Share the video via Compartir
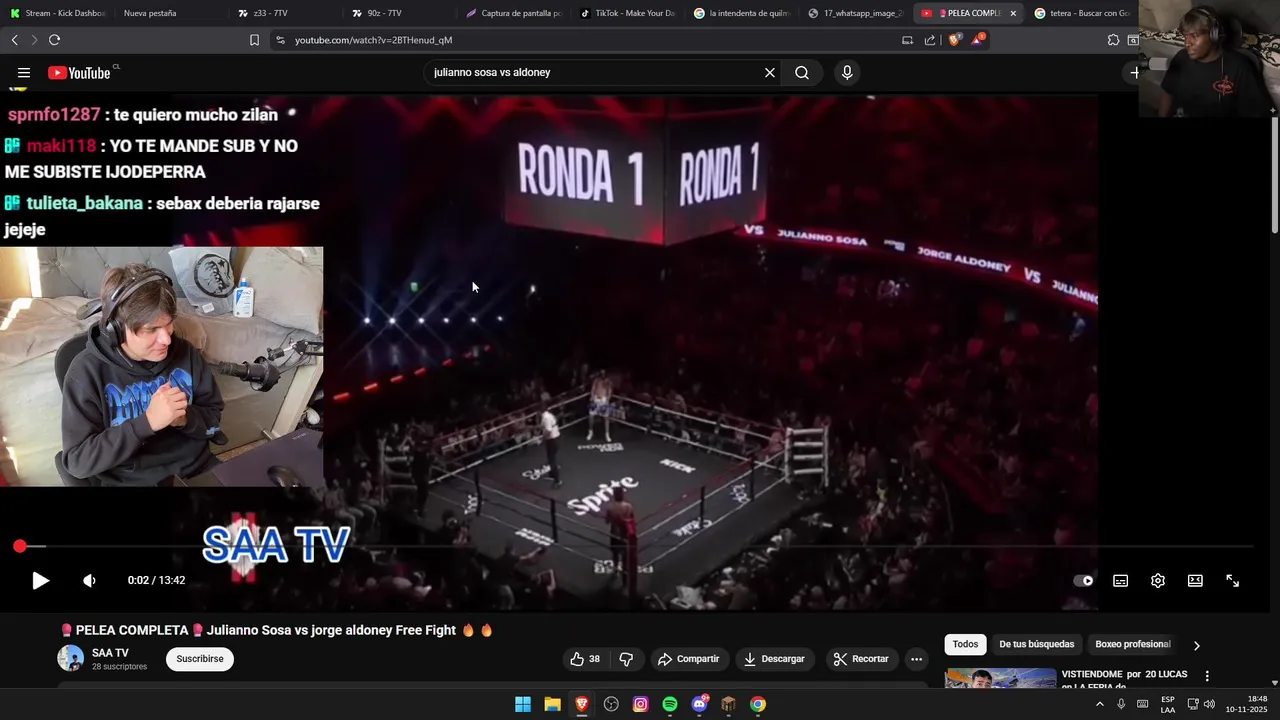Image resolution: width=1280 pixels, height=720 pixels. point(688,659)
